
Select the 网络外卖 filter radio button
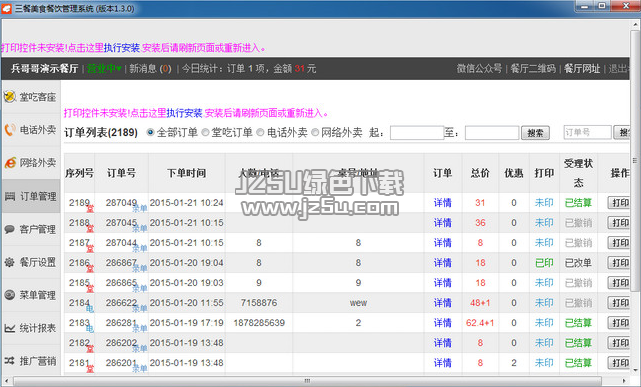[315, 132]
